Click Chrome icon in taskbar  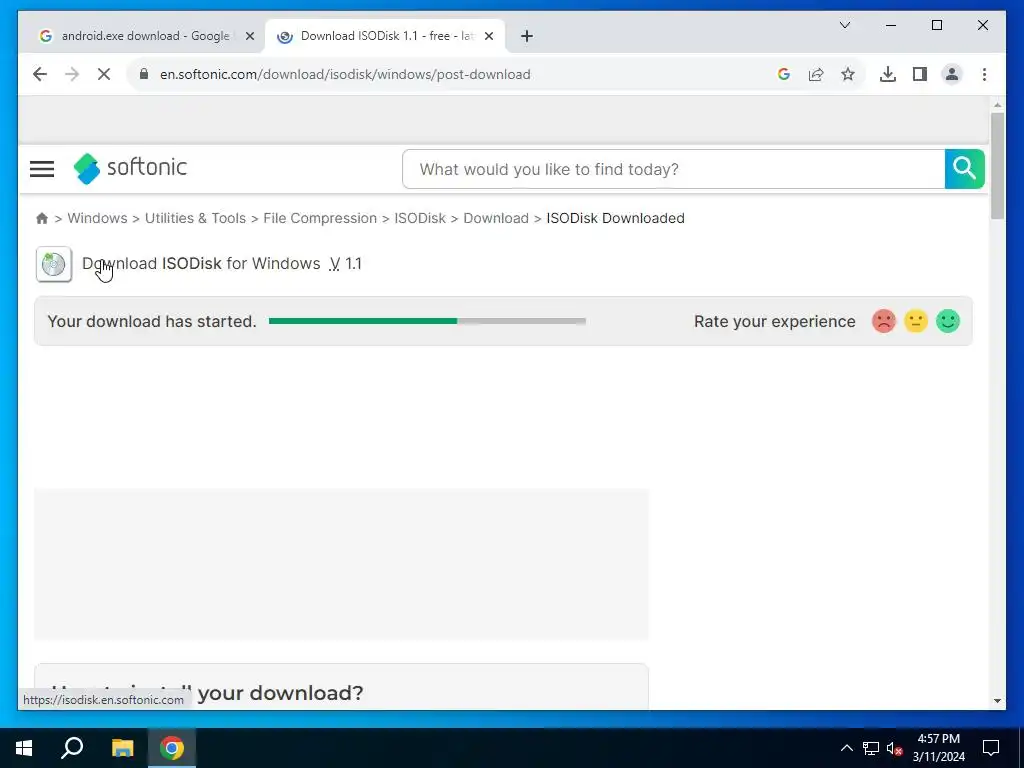(172, 748)
